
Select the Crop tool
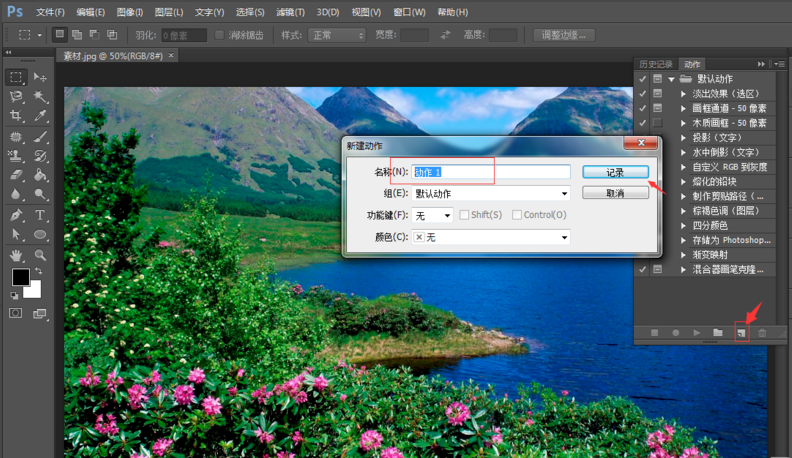[x=16, y=117]
